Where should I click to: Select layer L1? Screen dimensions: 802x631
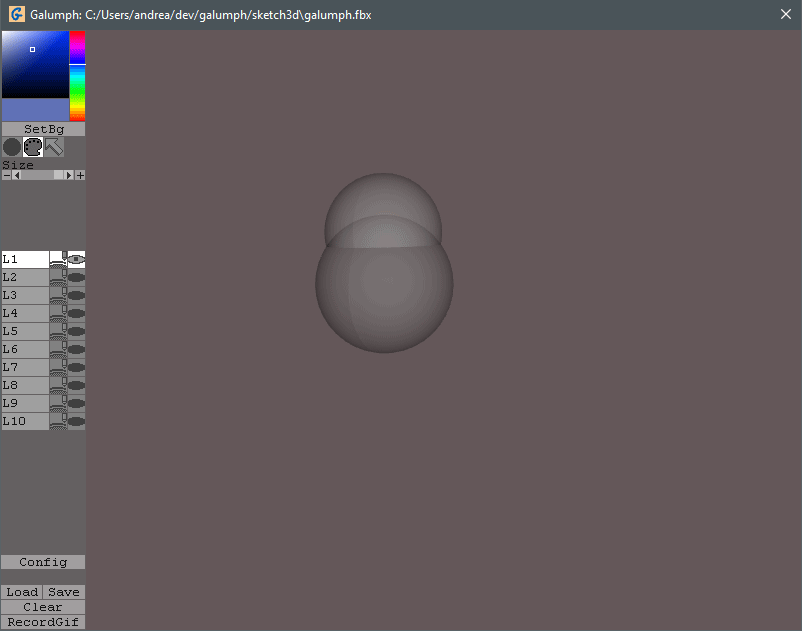coord(25,259)
